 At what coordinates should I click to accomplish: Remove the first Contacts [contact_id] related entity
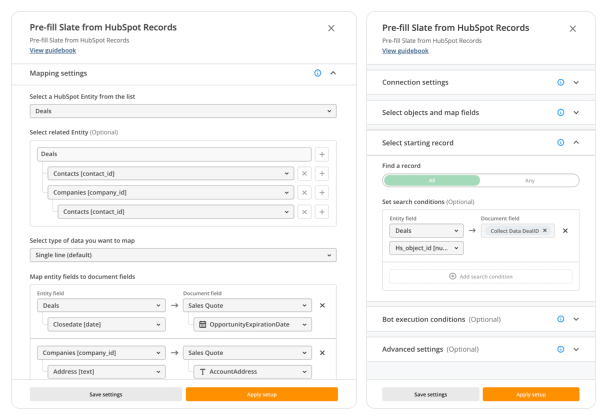tap(304, 173)
